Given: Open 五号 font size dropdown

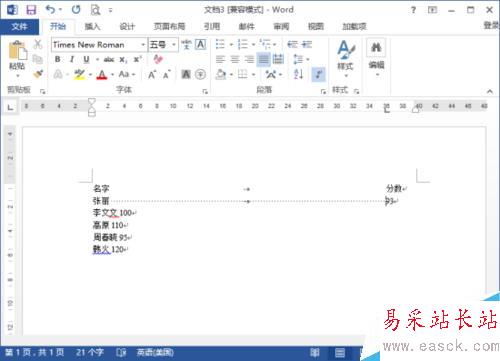Looking at the screenshot, I should point(174,44).
